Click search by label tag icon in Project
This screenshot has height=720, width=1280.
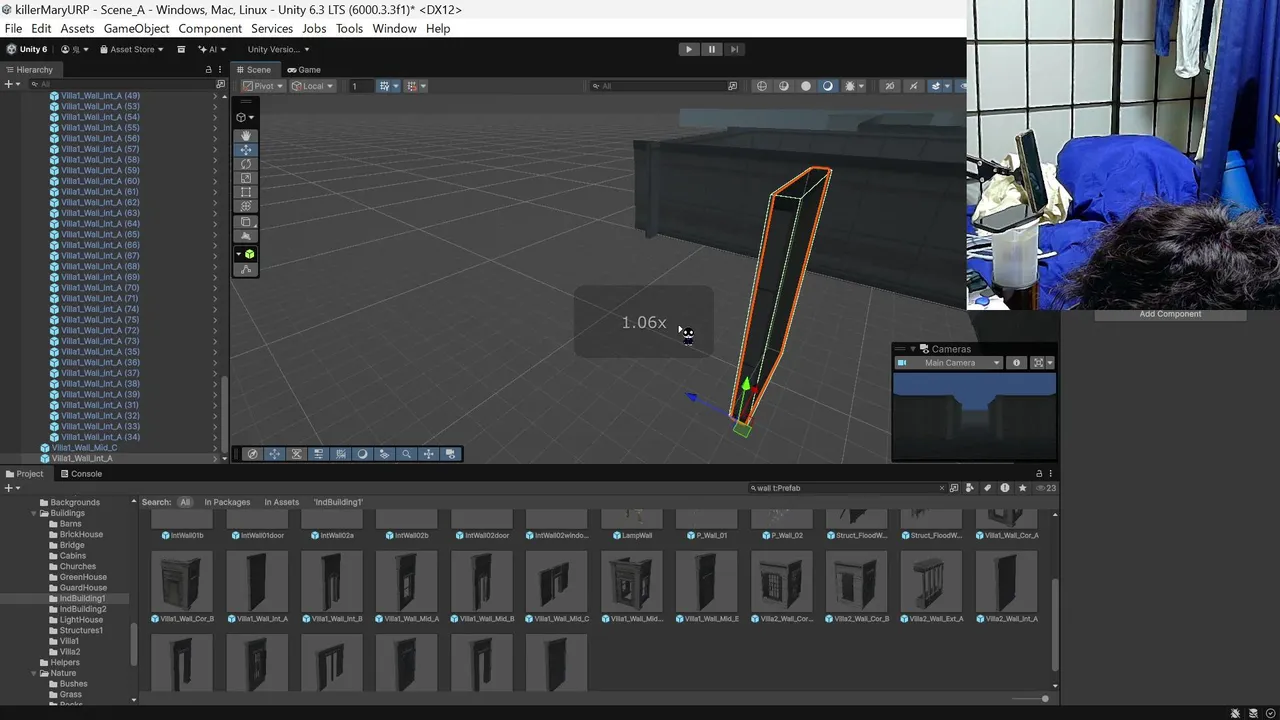coord(988,488)
